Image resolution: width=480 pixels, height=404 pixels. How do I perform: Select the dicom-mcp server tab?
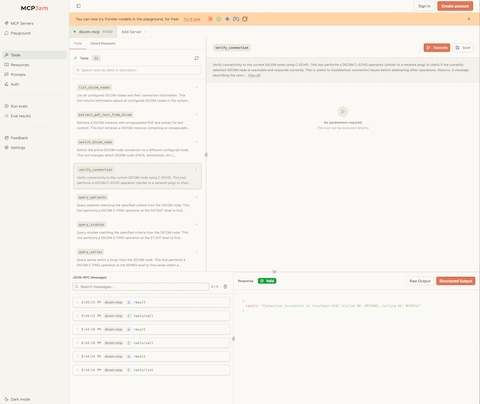tap(93, 32)
